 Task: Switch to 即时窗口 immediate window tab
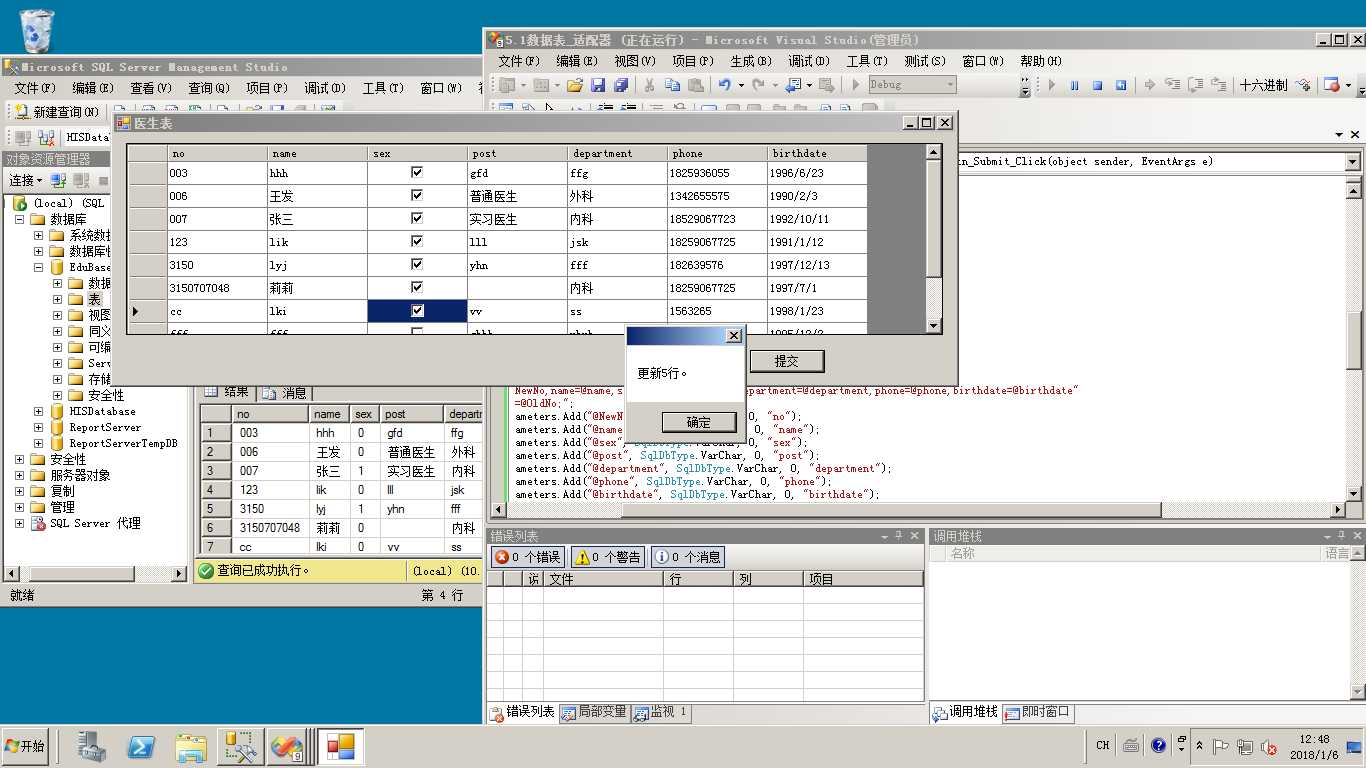(1038, 712)
